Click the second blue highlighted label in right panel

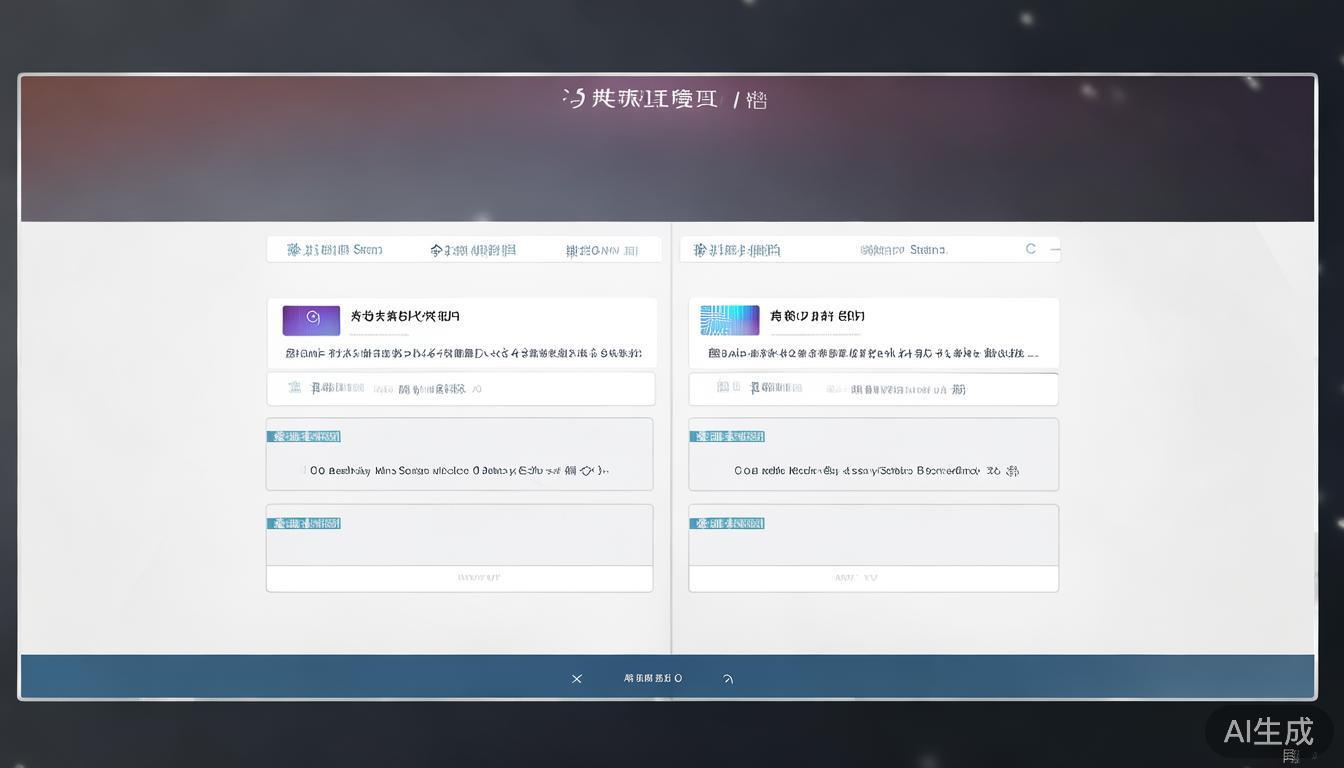727,523
